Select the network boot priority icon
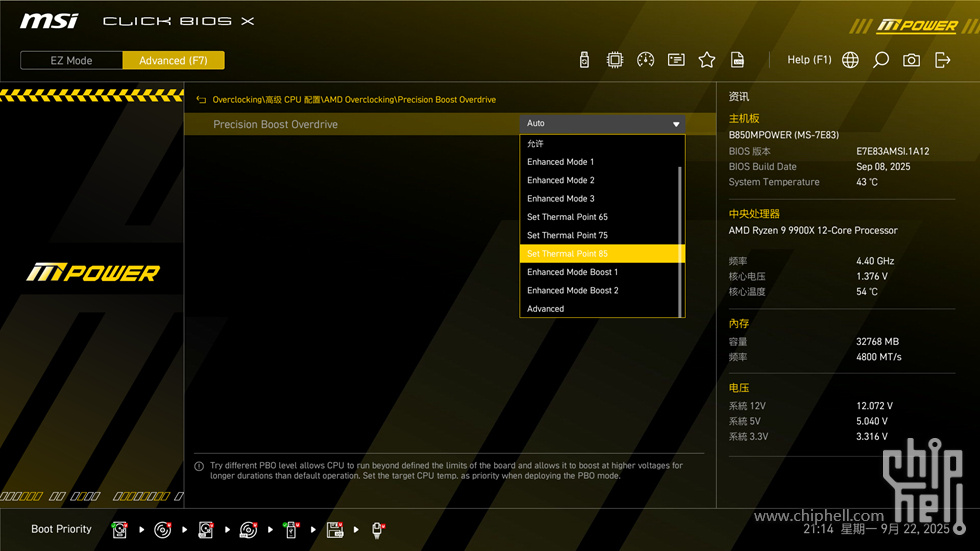 click(x=378, y=530)
